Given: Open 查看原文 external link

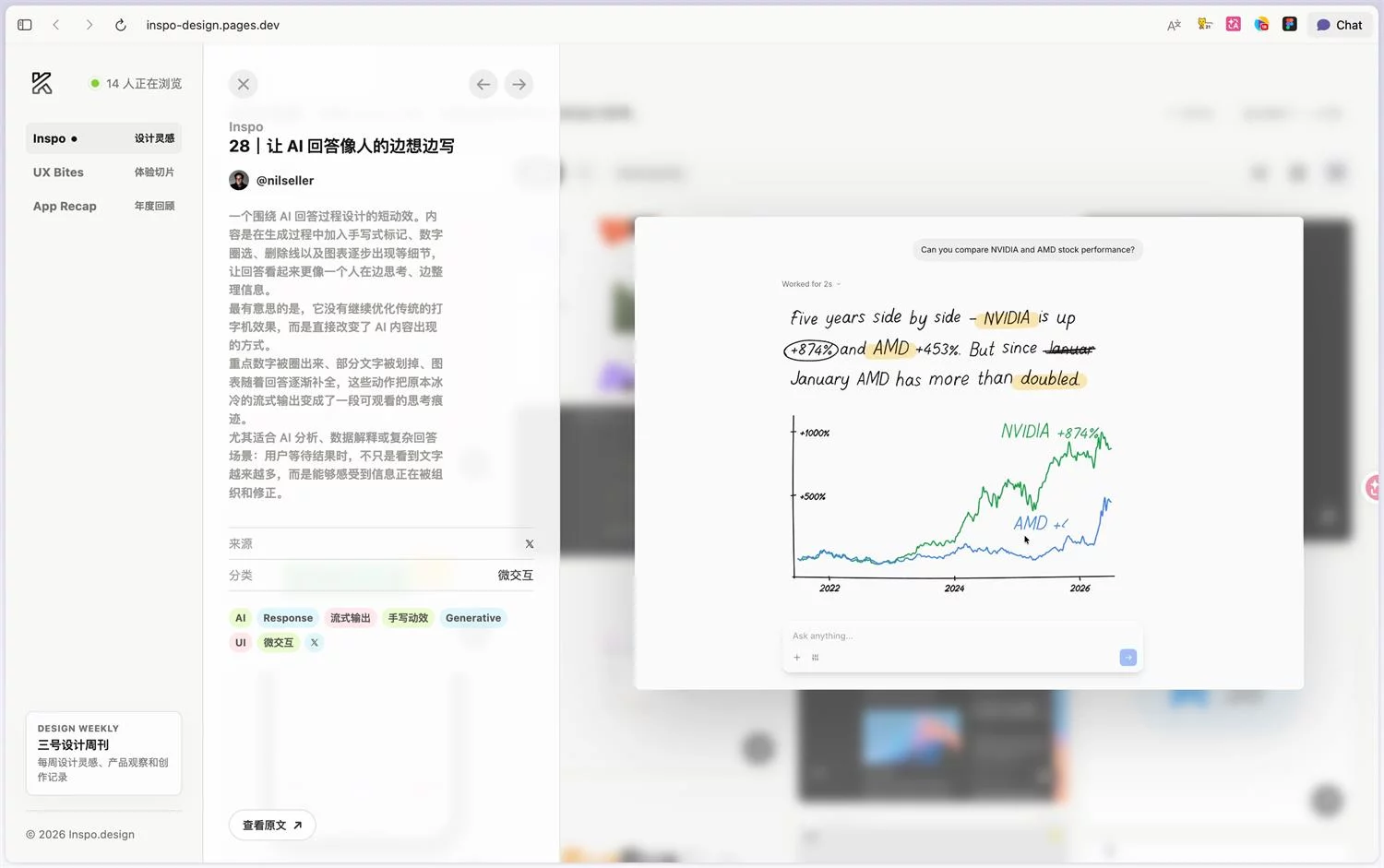Looking at the screenshot, I should [272, 825].
